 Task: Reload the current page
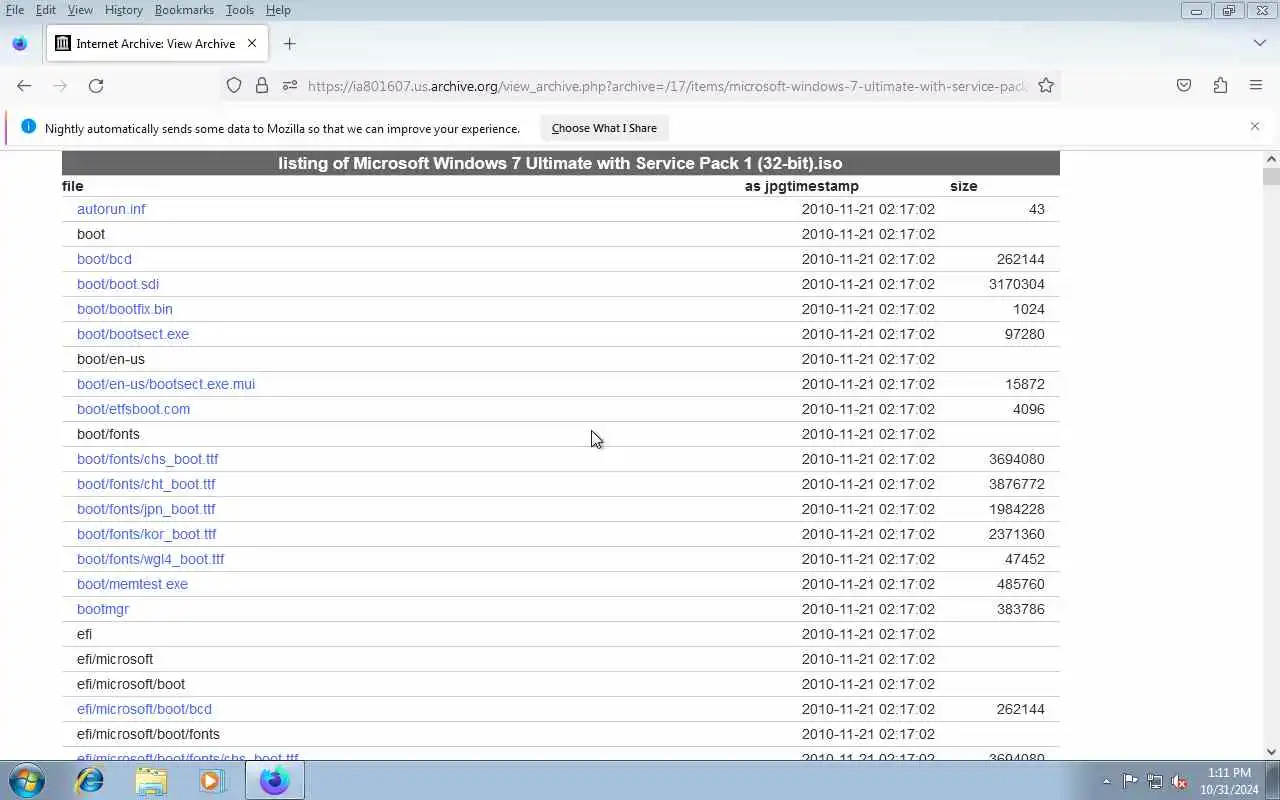(x=96, y=86)
